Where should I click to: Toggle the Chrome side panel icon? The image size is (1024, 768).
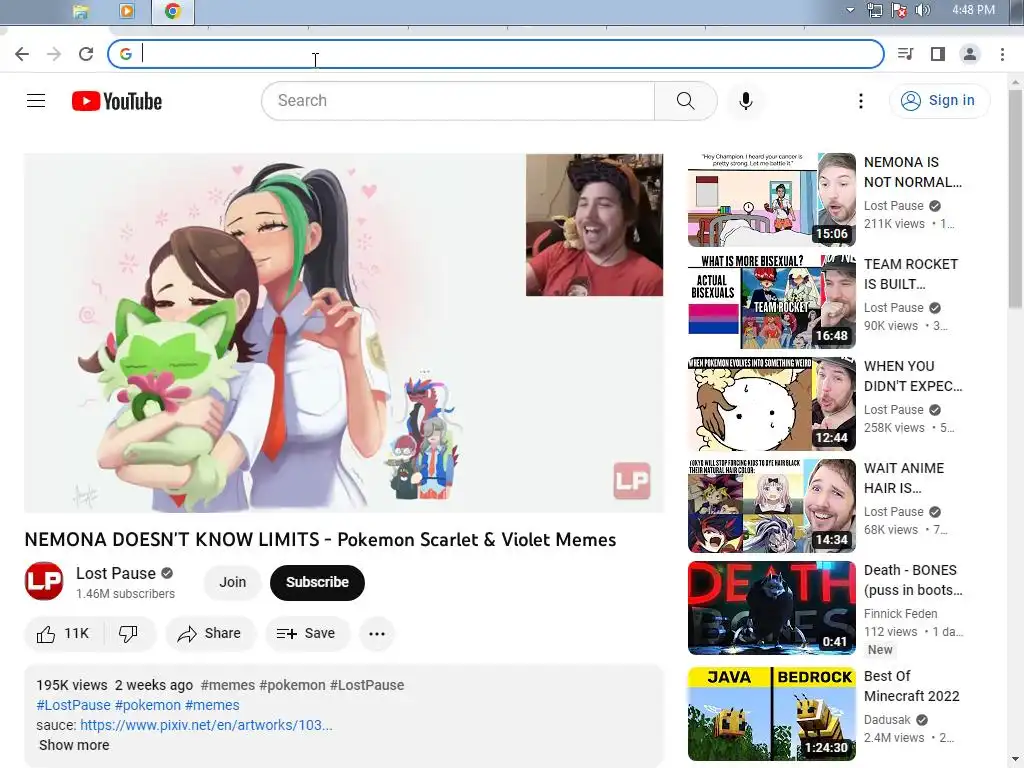coord(938,54)
